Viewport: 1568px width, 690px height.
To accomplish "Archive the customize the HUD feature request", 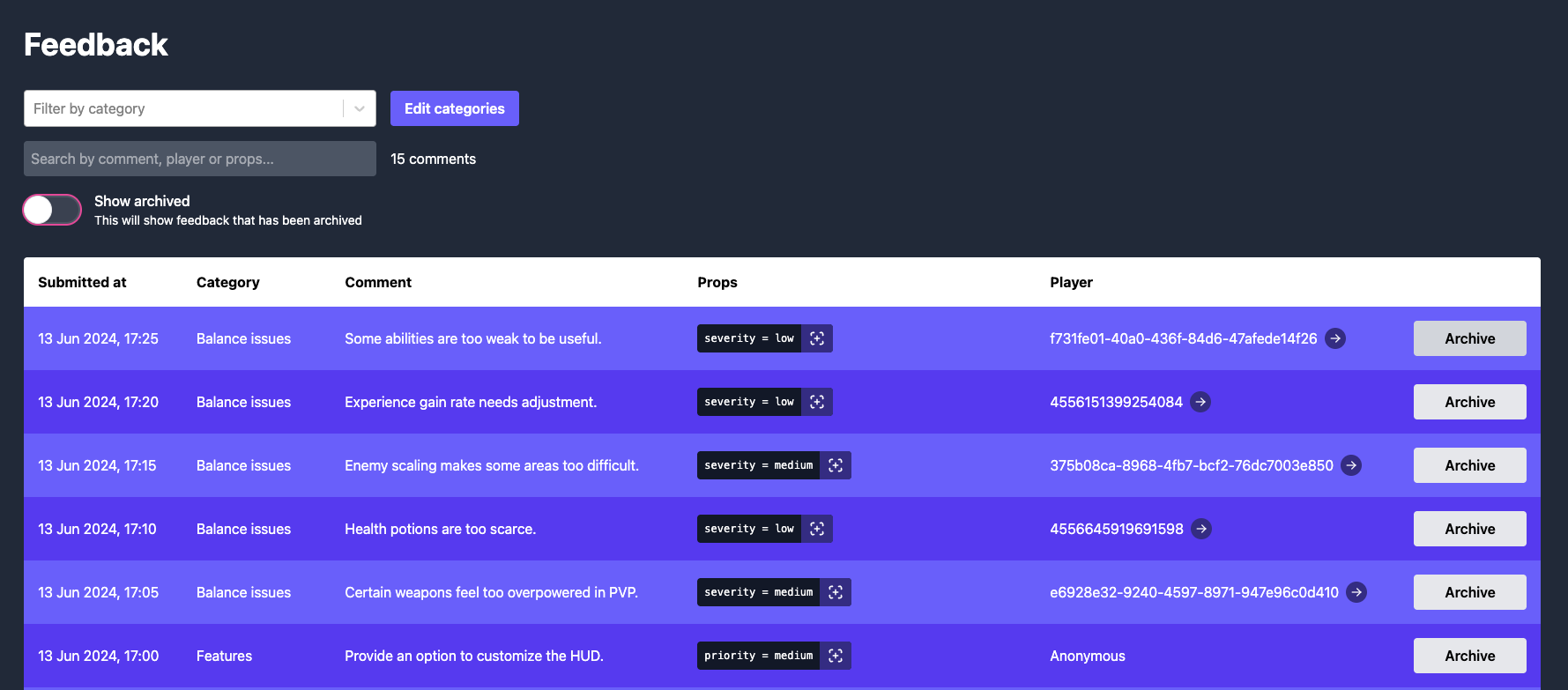I will click(x=1469, y=656).
